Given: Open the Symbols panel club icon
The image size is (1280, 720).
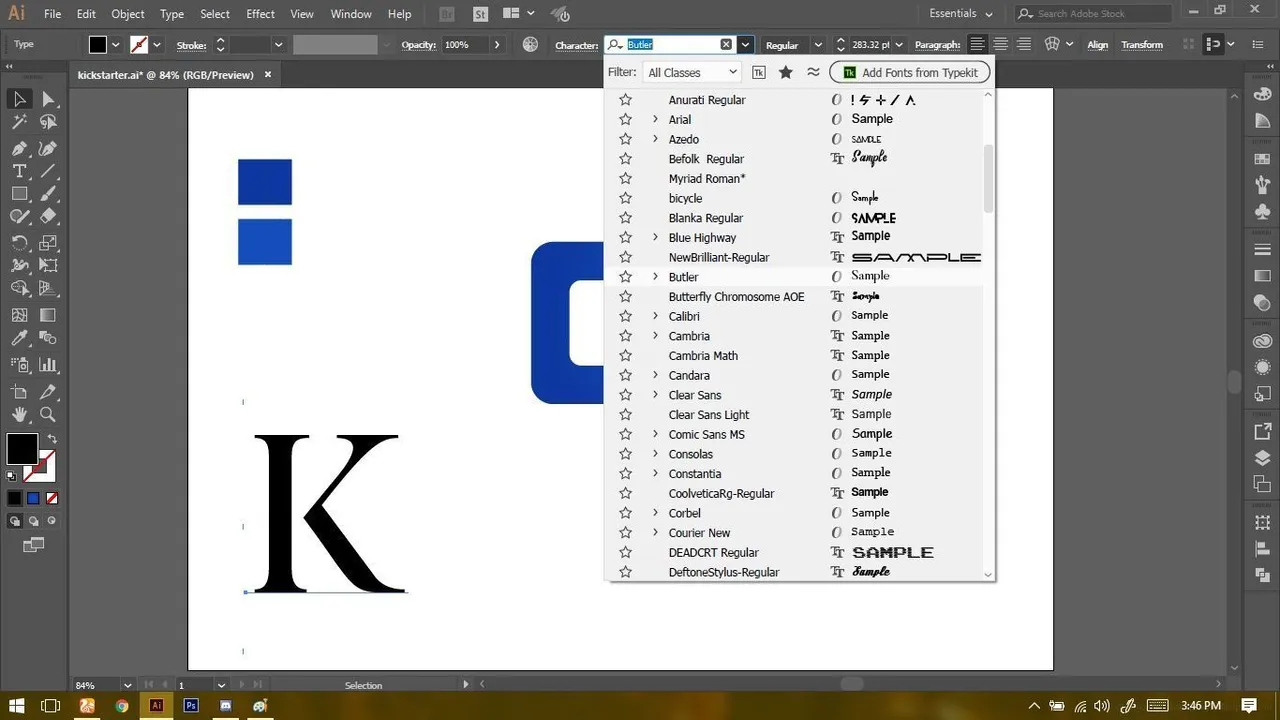Looking at the screenshot, I should coord(1262,212).
